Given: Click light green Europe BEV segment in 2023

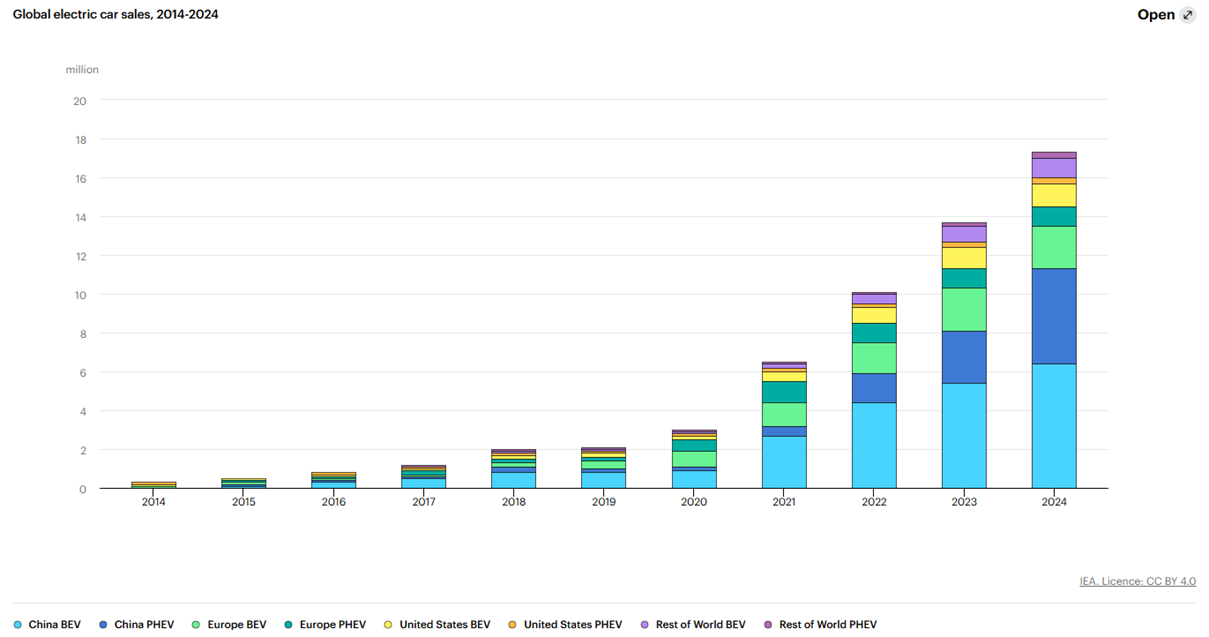Looking at the screenshot, I should tap(964, 309).
